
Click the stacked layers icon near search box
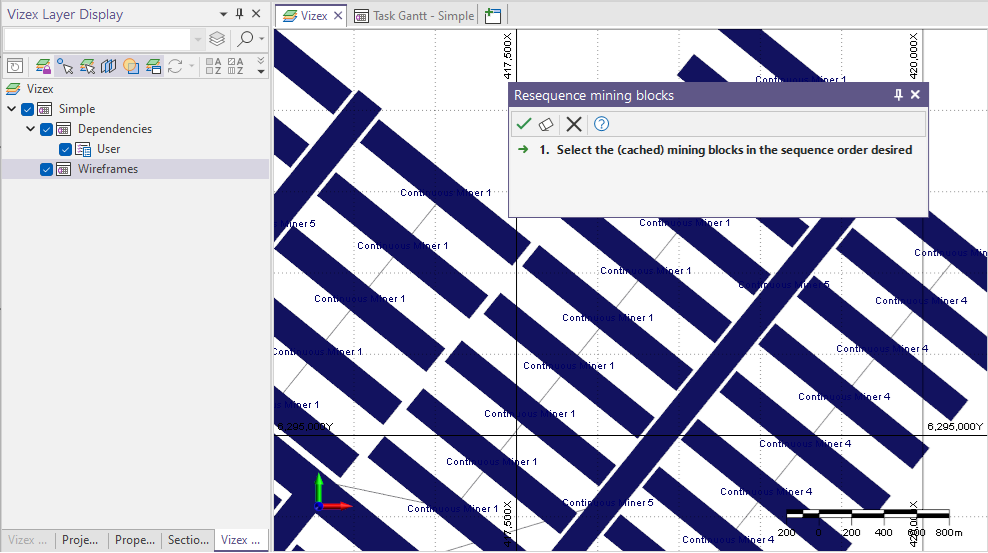pyautogui.click(x=217, y=39)
